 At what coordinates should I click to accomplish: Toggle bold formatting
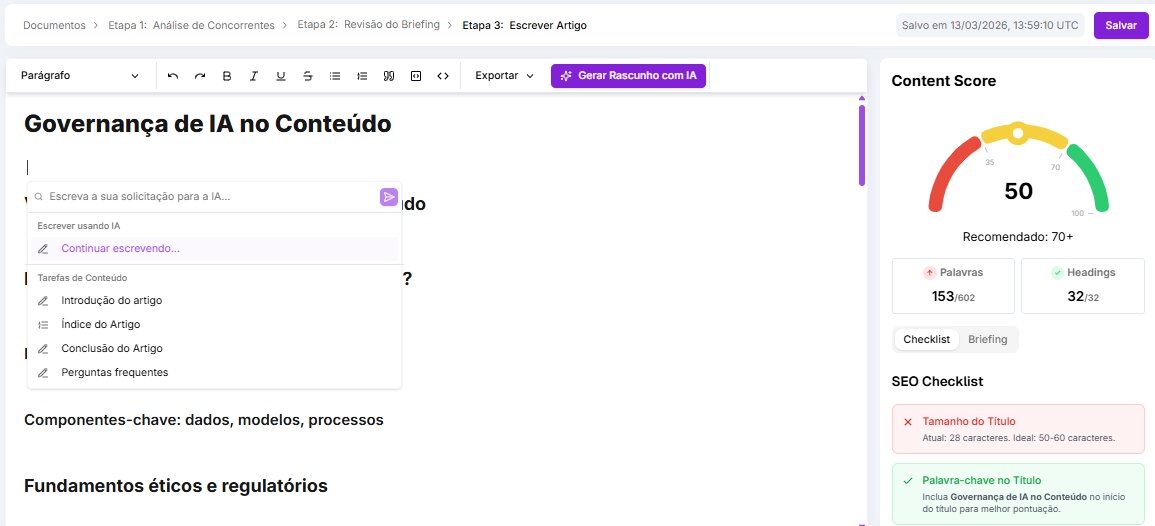pos(227,76)
